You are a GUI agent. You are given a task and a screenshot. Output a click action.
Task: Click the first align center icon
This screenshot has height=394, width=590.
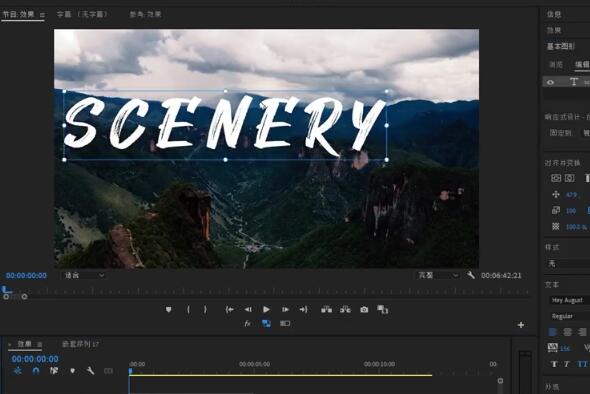556,178
